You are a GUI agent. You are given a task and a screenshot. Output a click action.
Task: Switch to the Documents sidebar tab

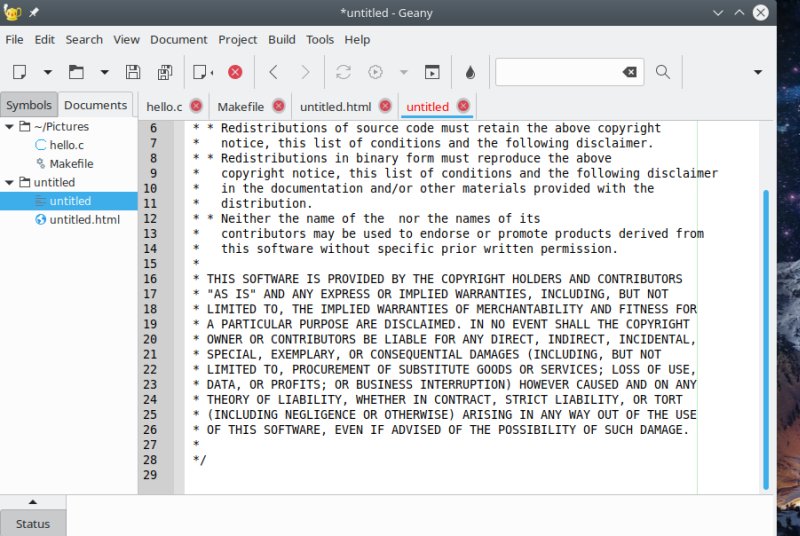pos(95,105)
